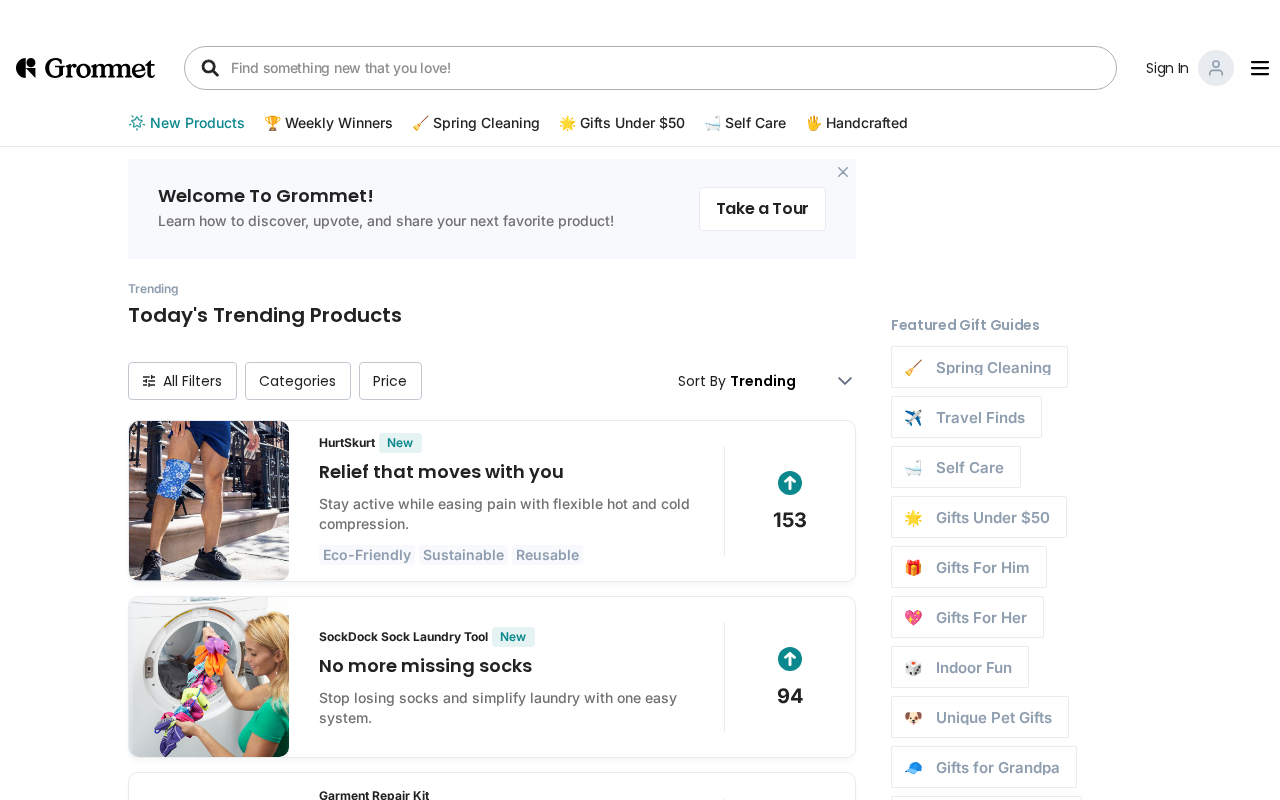1280x800 pixels.
Task: Type in the product search field
Action: point(660,68)
